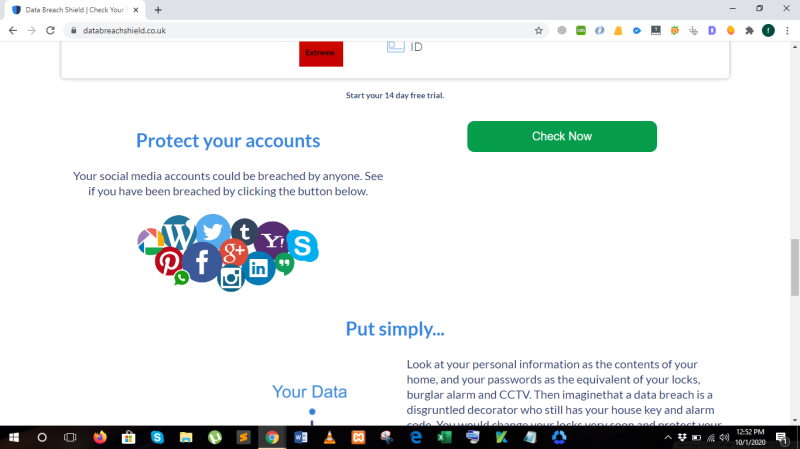Close the Data Breach Shield tab

click(136, 10)
